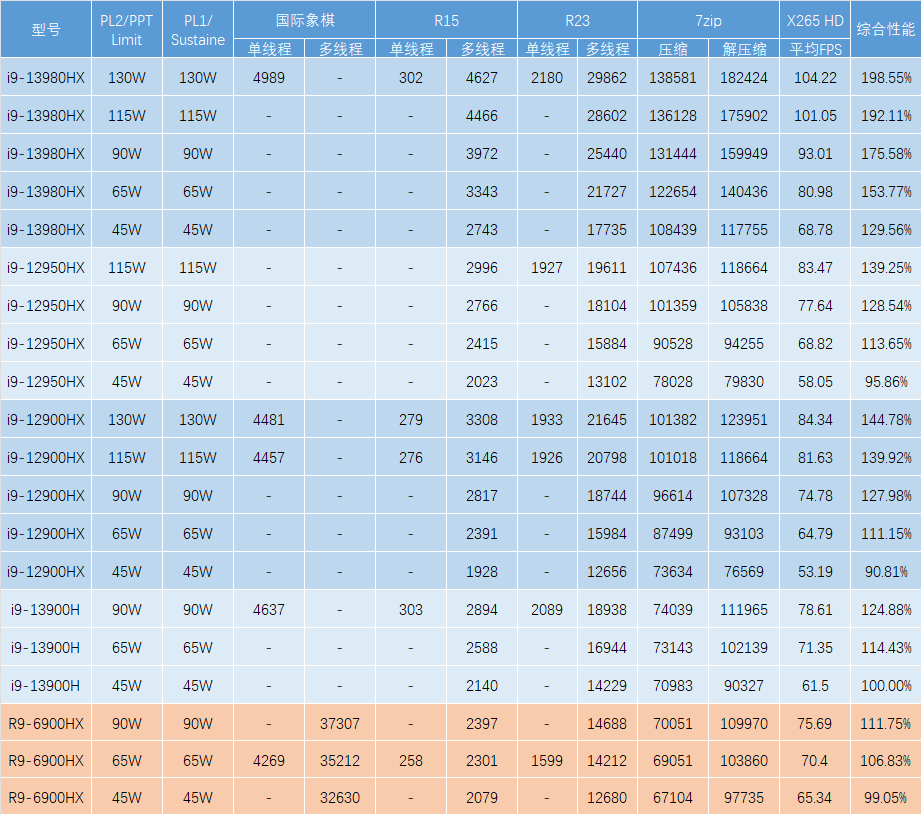The image size is (922, 815).
Task: Select the X265 HD header cell
Action: (815, 19)
